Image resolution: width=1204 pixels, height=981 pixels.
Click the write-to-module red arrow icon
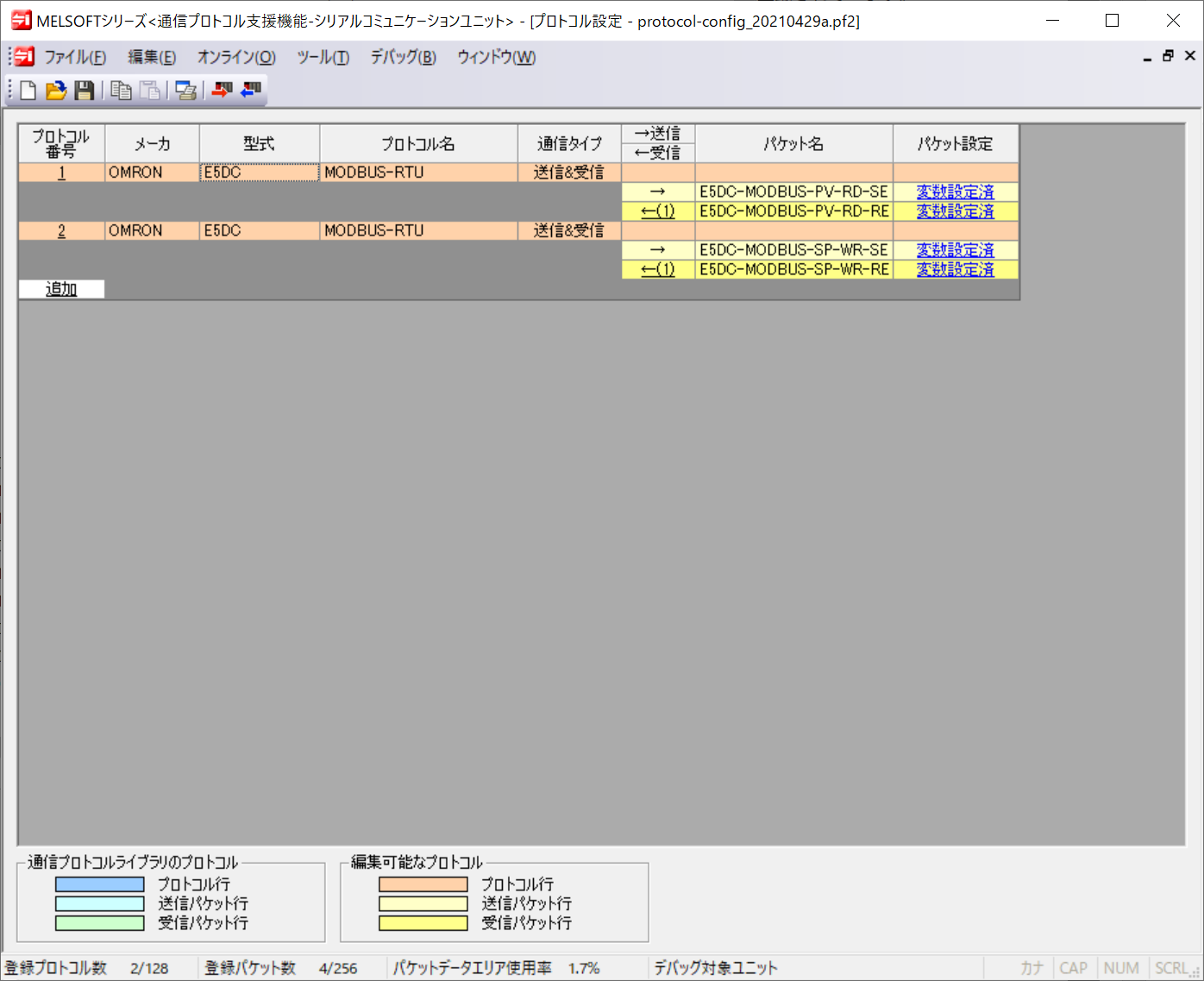coord(222,90)
